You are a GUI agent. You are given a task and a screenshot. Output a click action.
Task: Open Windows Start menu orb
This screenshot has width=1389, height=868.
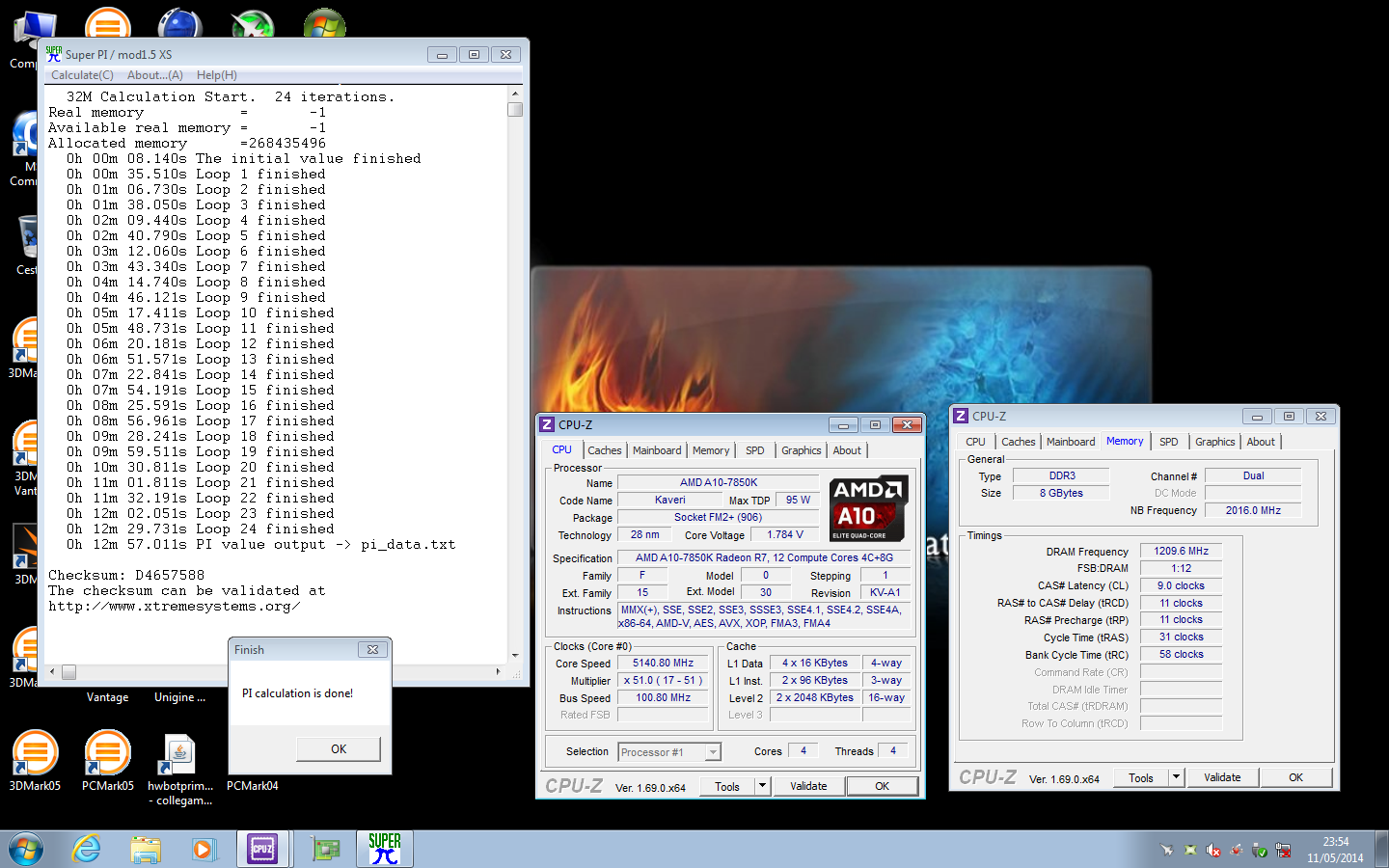26,850
